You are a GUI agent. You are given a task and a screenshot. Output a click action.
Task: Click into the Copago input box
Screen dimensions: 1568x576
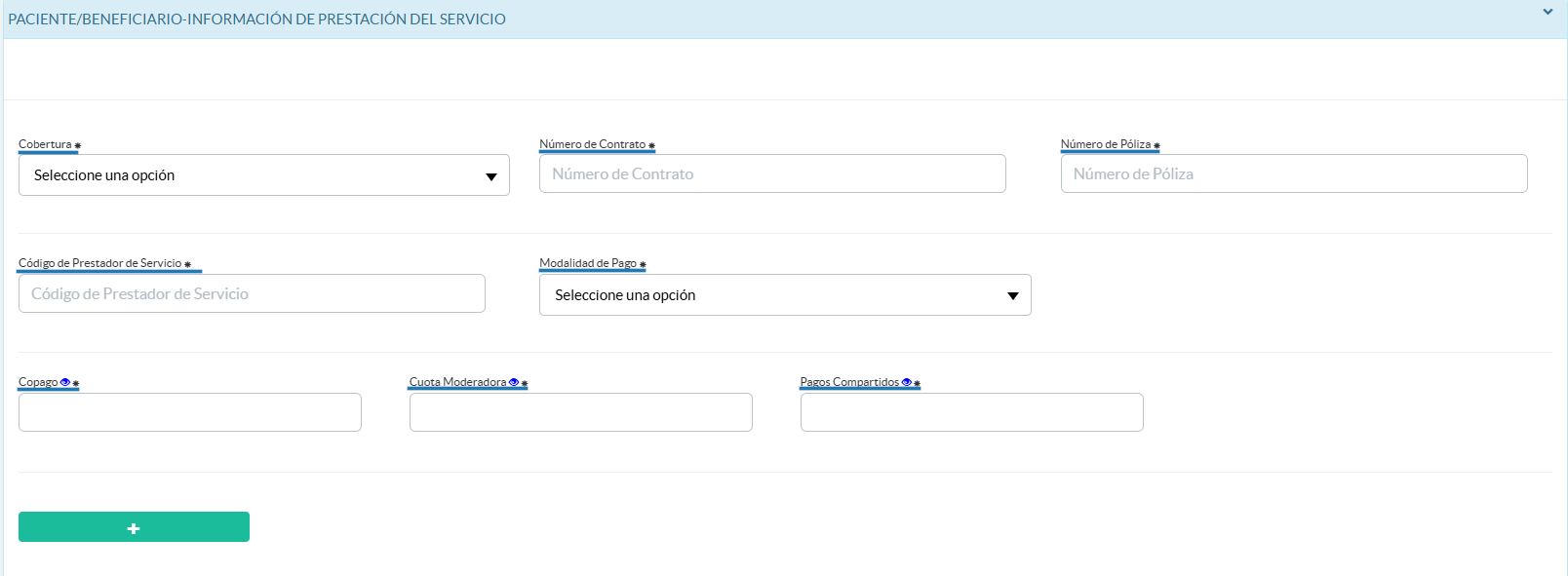point(189,412)
